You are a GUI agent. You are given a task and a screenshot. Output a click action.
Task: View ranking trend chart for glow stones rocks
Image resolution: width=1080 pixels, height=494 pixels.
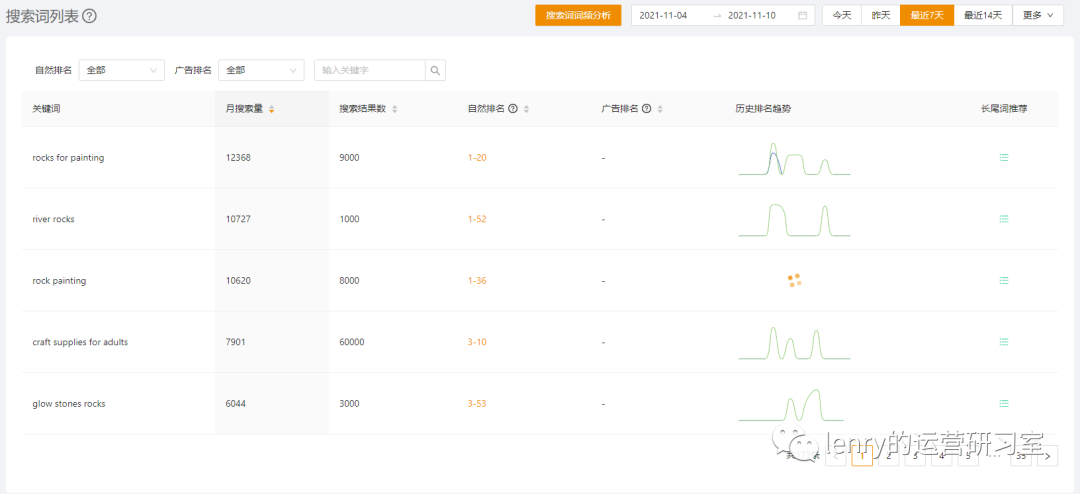(x=791, y=404)
